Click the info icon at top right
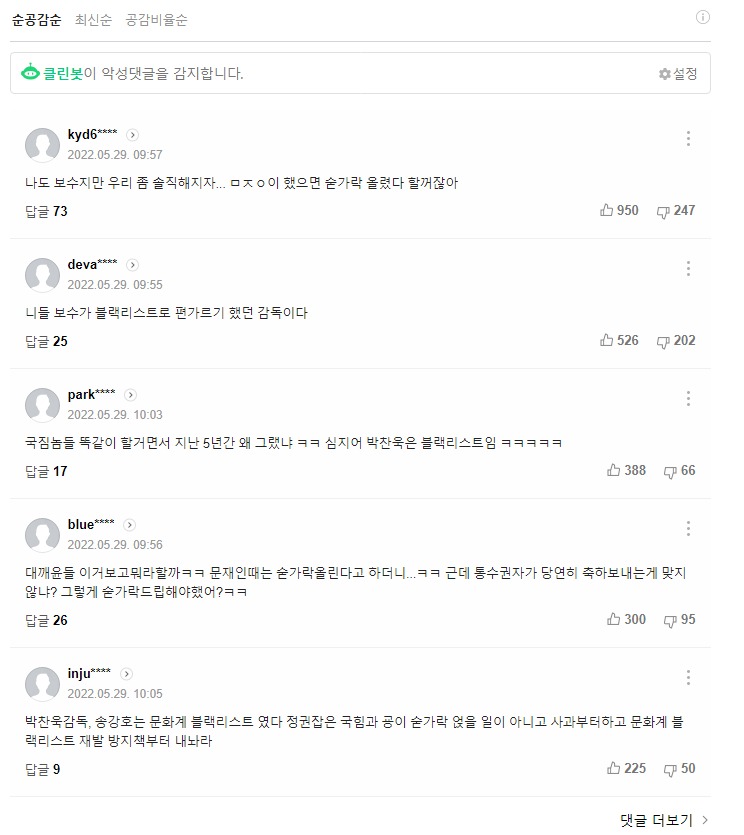The height and width of the screenshot is (835, 744). click(x=702, y=17)
